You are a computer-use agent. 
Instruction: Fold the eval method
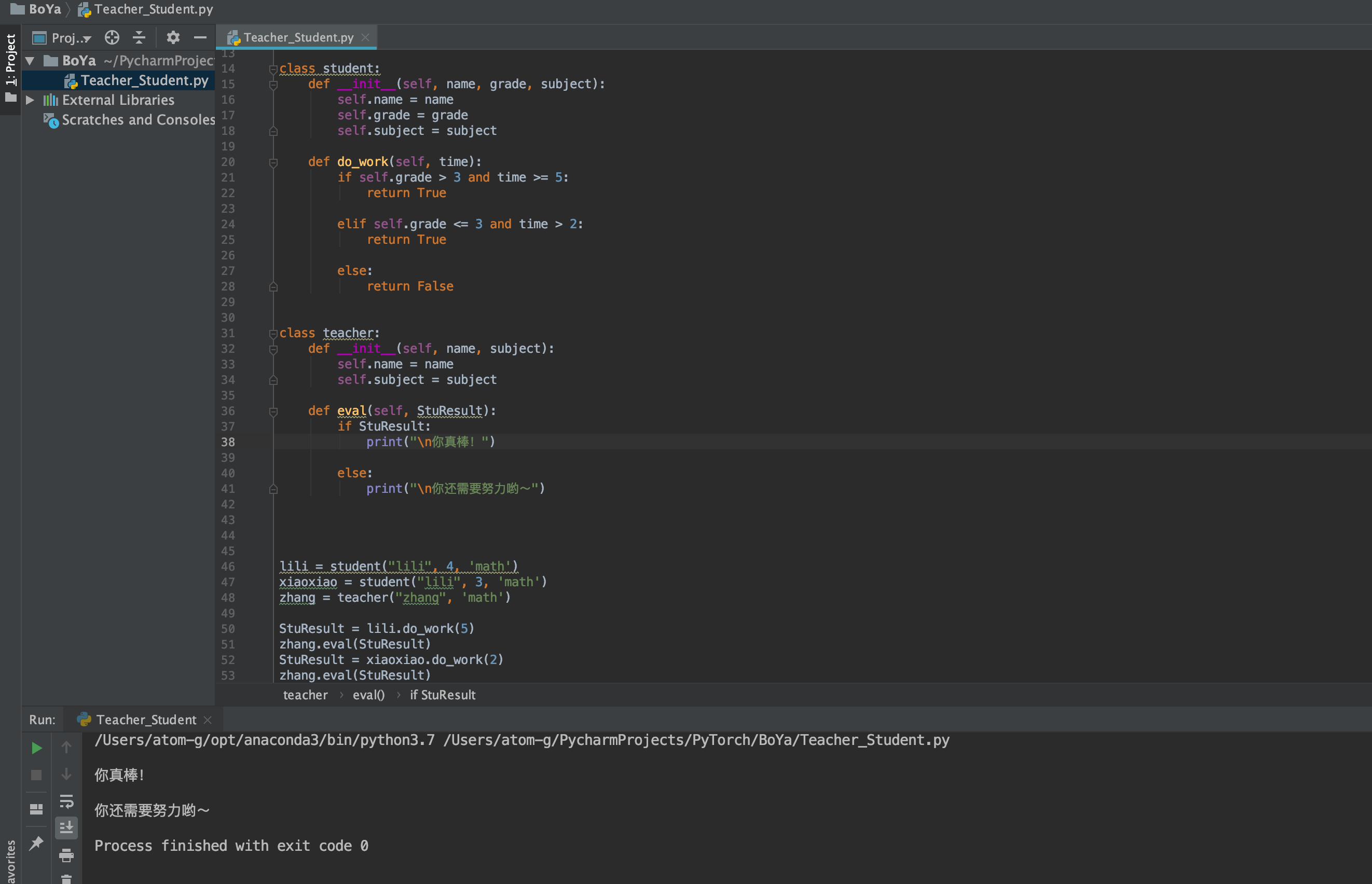pos(273,411)
